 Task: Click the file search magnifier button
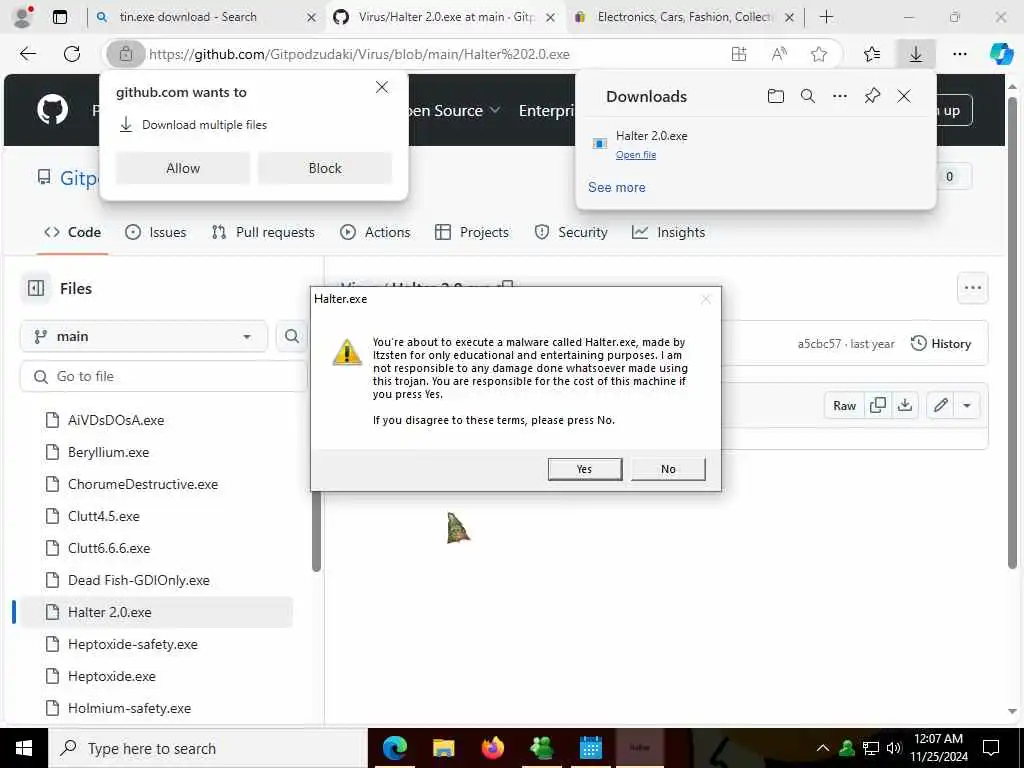pyautogui.click(x=292, y=336)
